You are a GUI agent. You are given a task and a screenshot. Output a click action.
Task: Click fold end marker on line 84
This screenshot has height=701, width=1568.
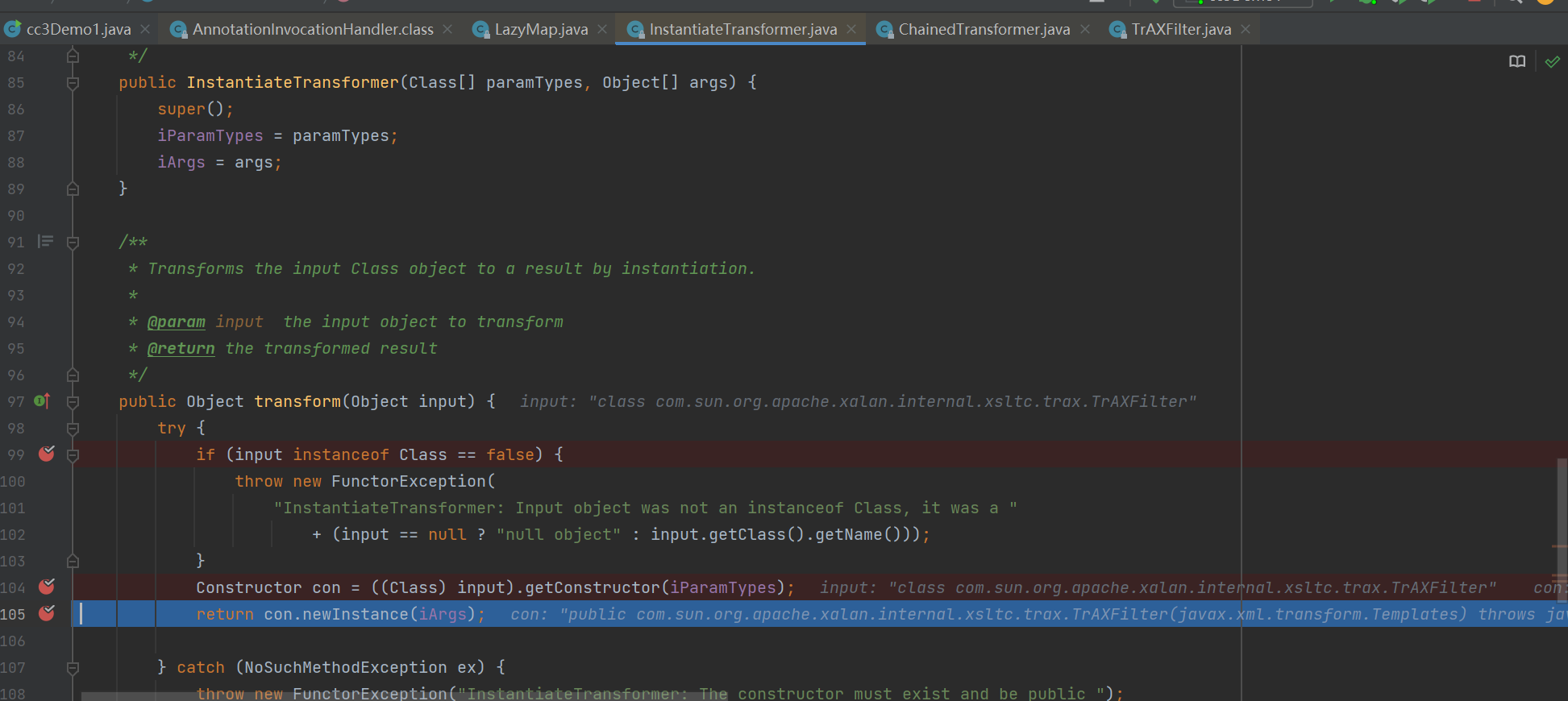[73, 56]
